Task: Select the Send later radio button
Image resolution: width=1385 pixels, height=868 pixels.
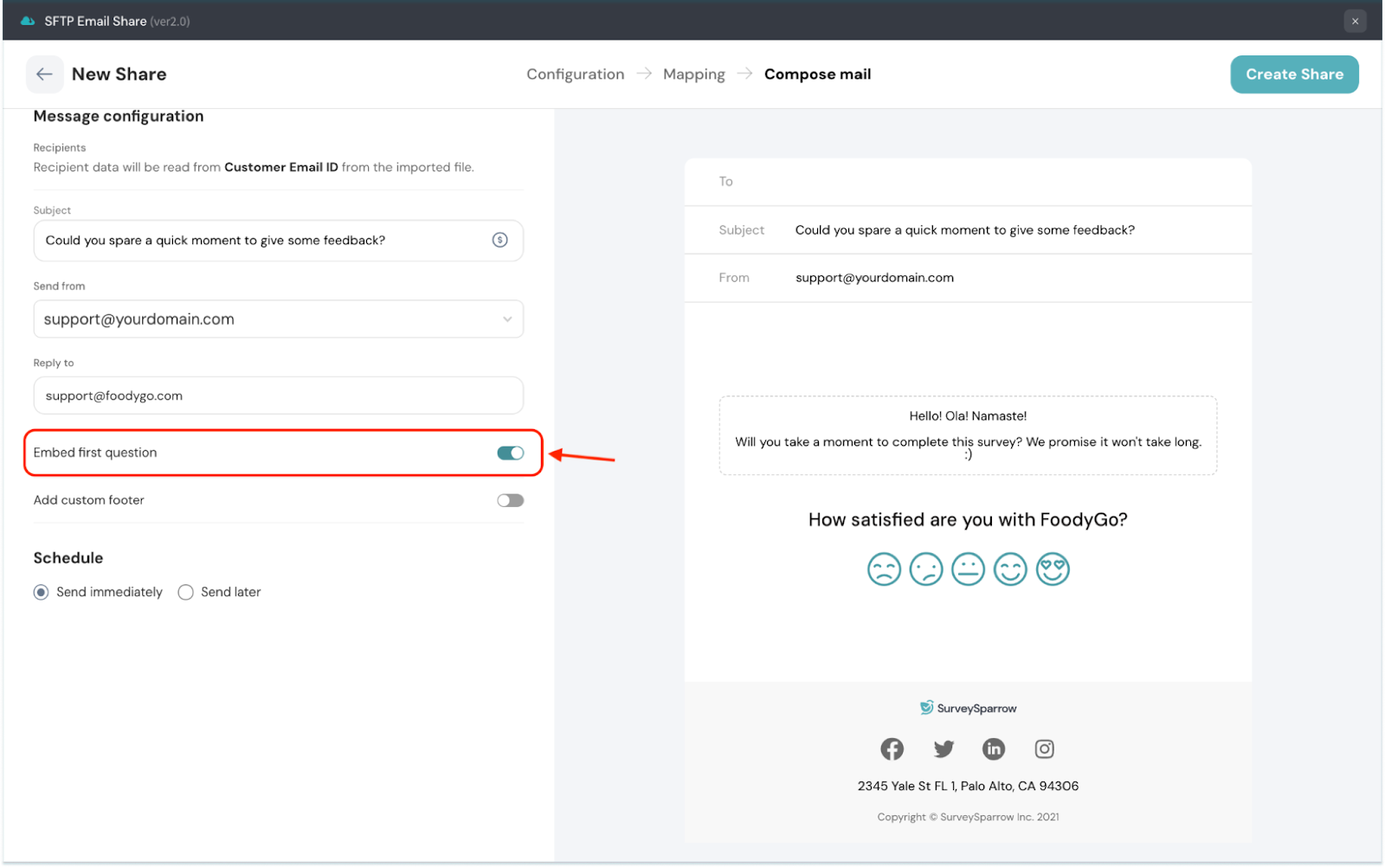Action: 186,592
